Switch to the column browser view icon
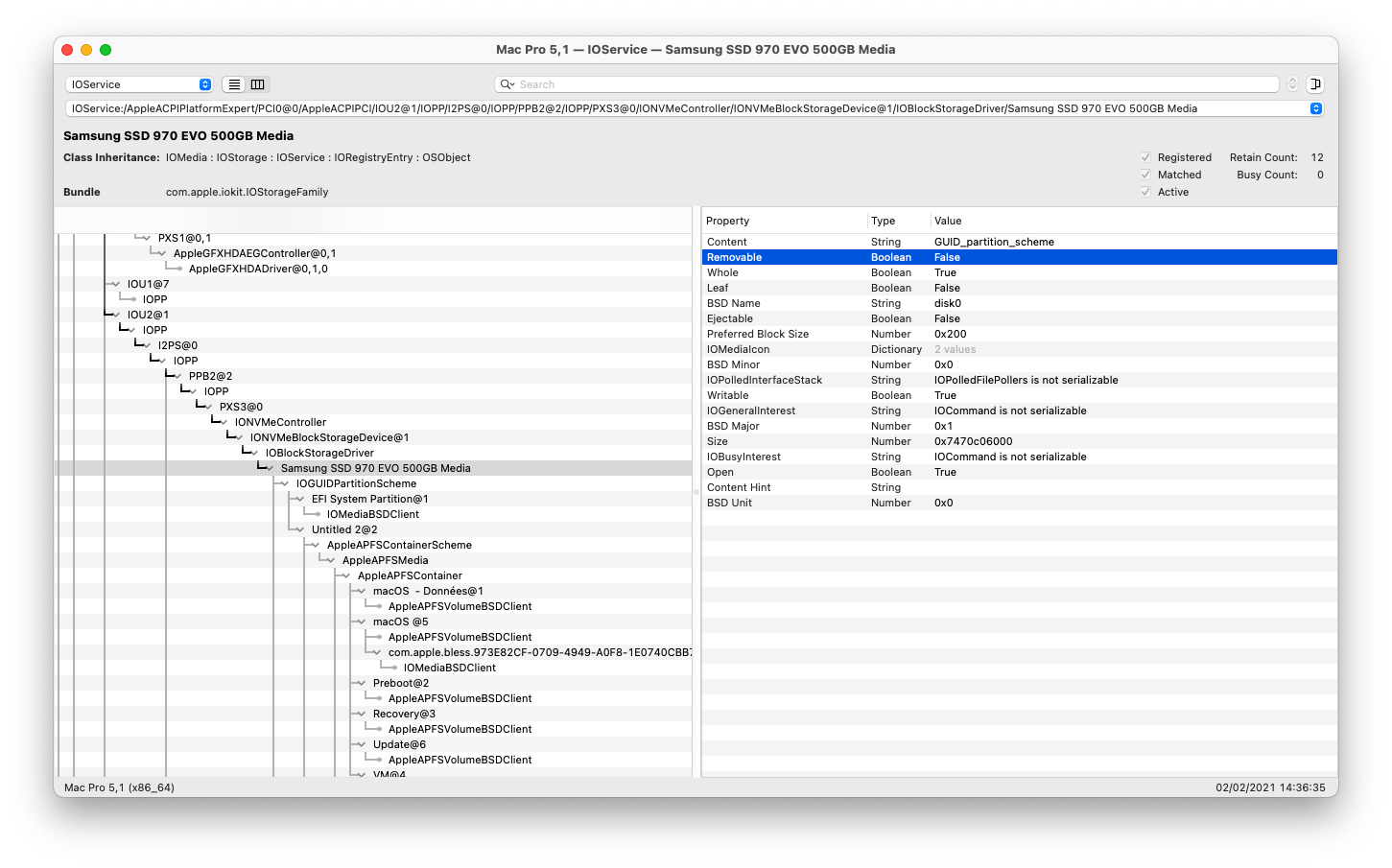 coord(258,84)
